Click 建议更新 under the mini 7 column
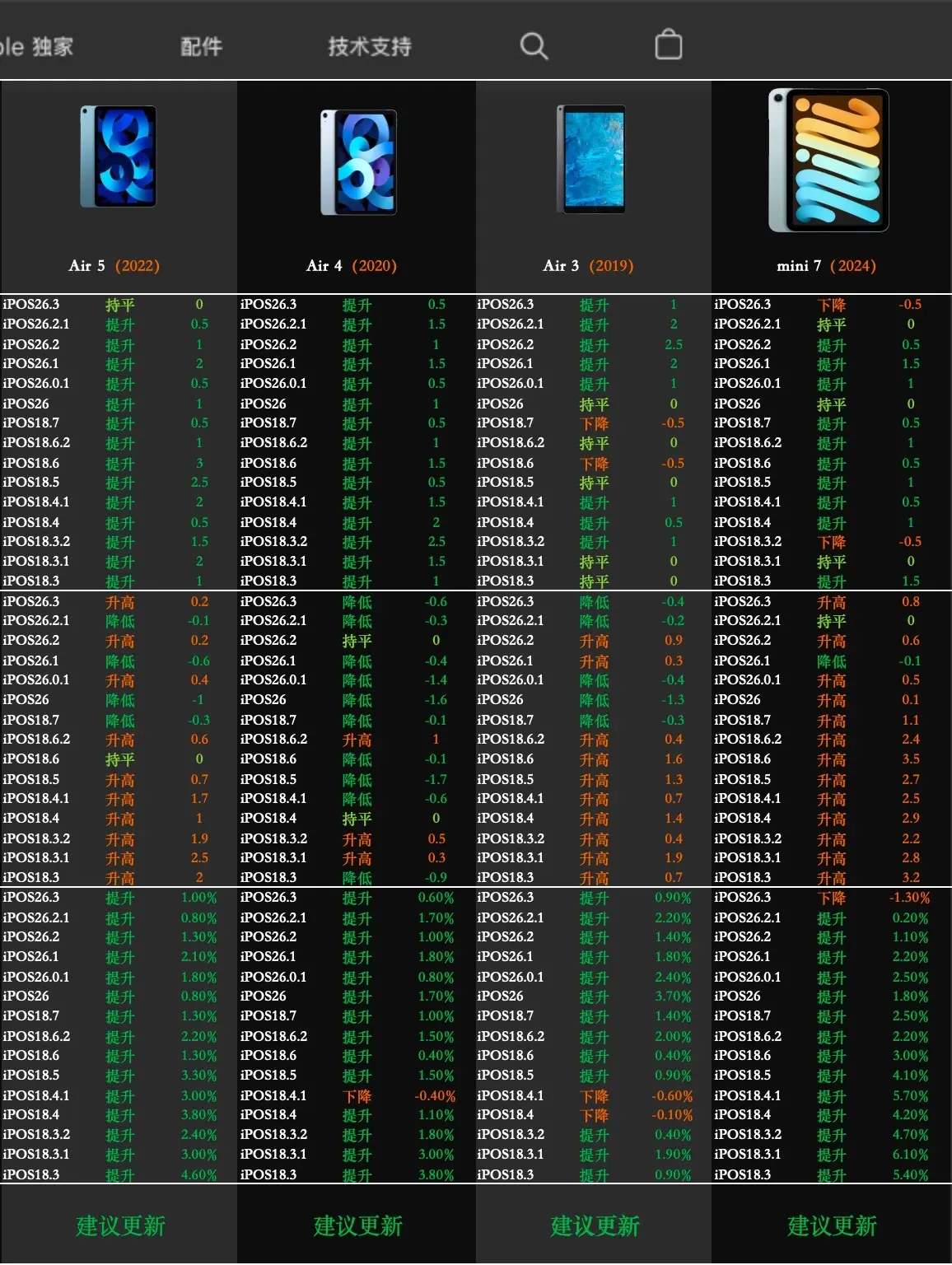Screen dimensions: 952x1265 pyautogui.click(x=833, y=1225)
